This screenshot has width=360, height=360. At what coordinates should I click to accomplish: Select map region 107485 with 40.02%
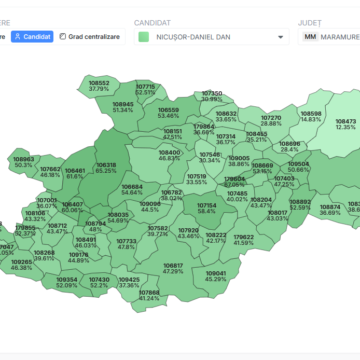click(x=237, y=196)
